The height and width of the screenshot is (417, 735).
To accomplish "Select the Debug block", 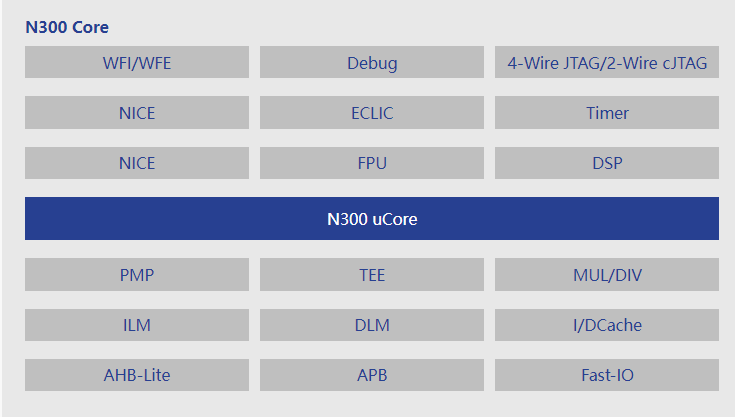I will [372, 62].
